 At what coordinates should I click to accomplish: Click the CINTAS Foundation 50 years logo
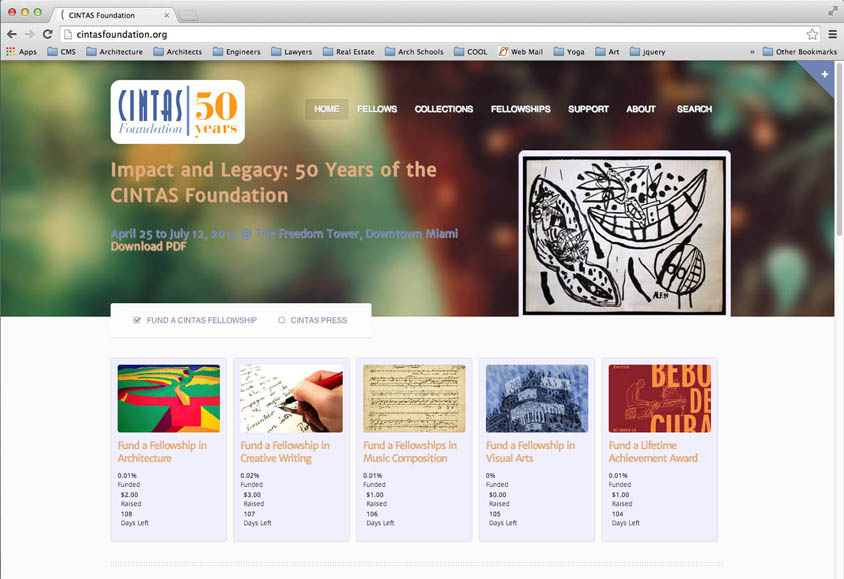point(178,112)
